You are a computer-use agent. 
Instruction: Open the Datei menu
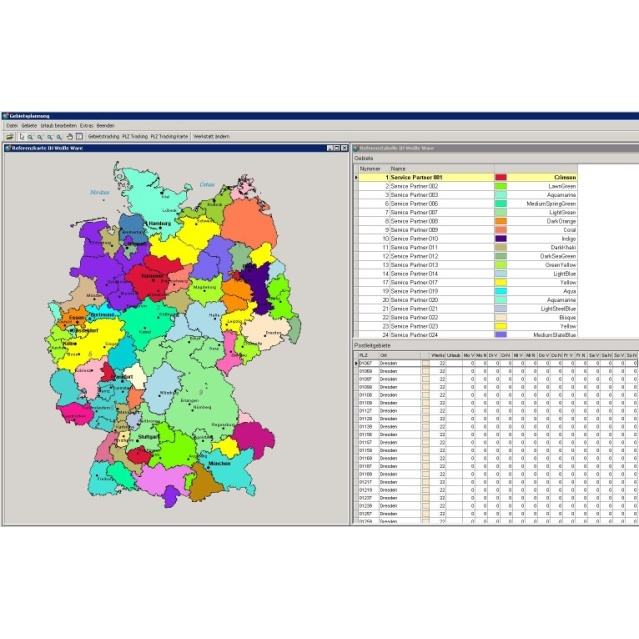point(12,126)
